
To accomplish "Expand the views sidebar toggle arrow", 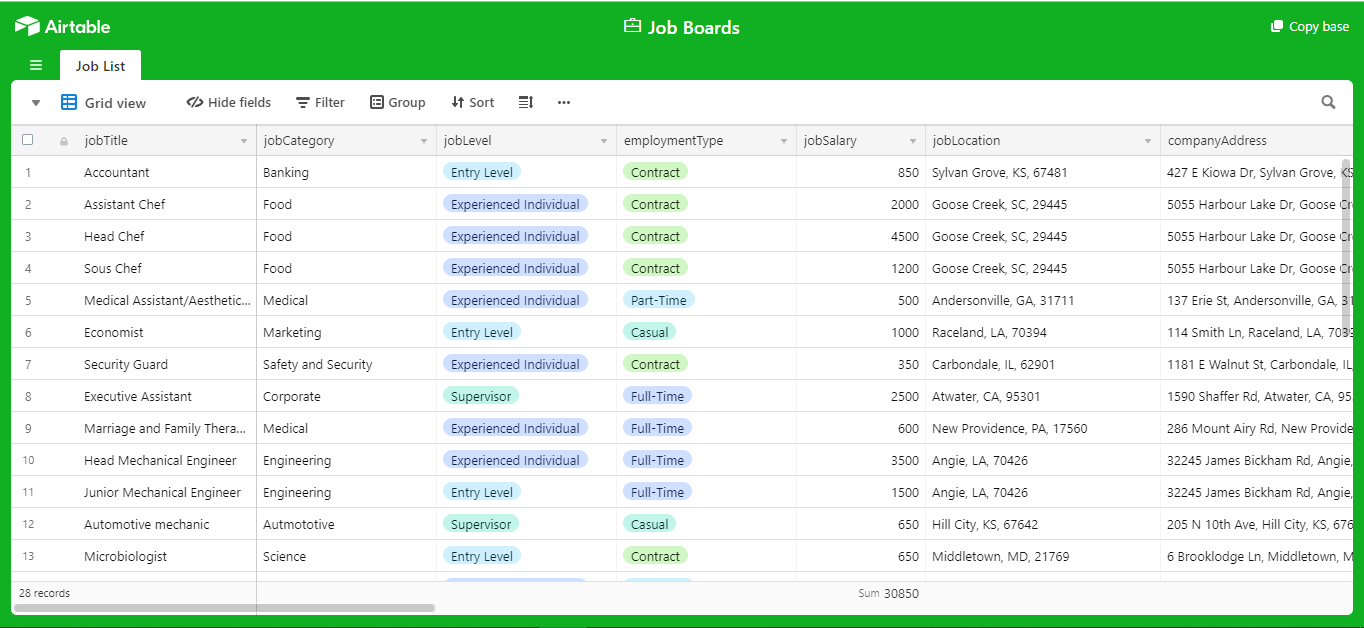I will (x=36, y=103).
